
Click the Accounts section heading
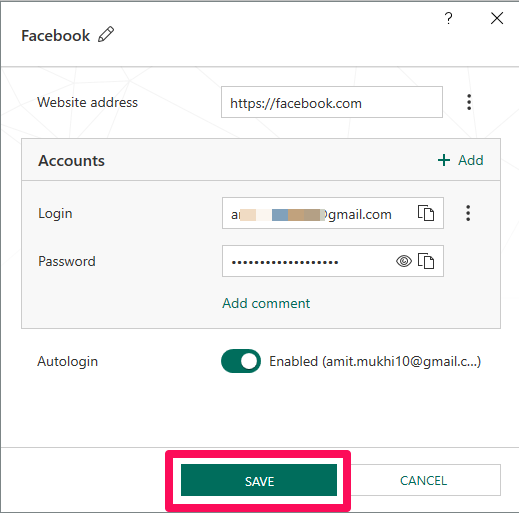click(71, 161)
